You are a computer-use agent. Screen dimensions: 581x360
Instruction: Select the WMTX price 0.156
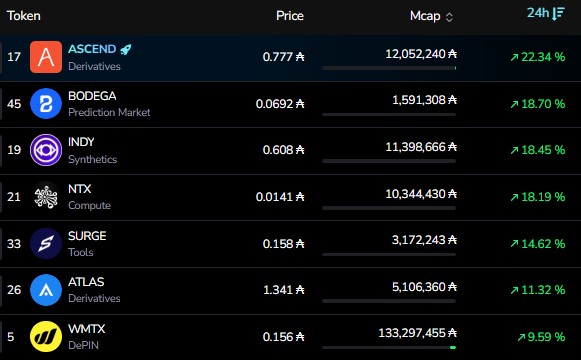[283, 337]
